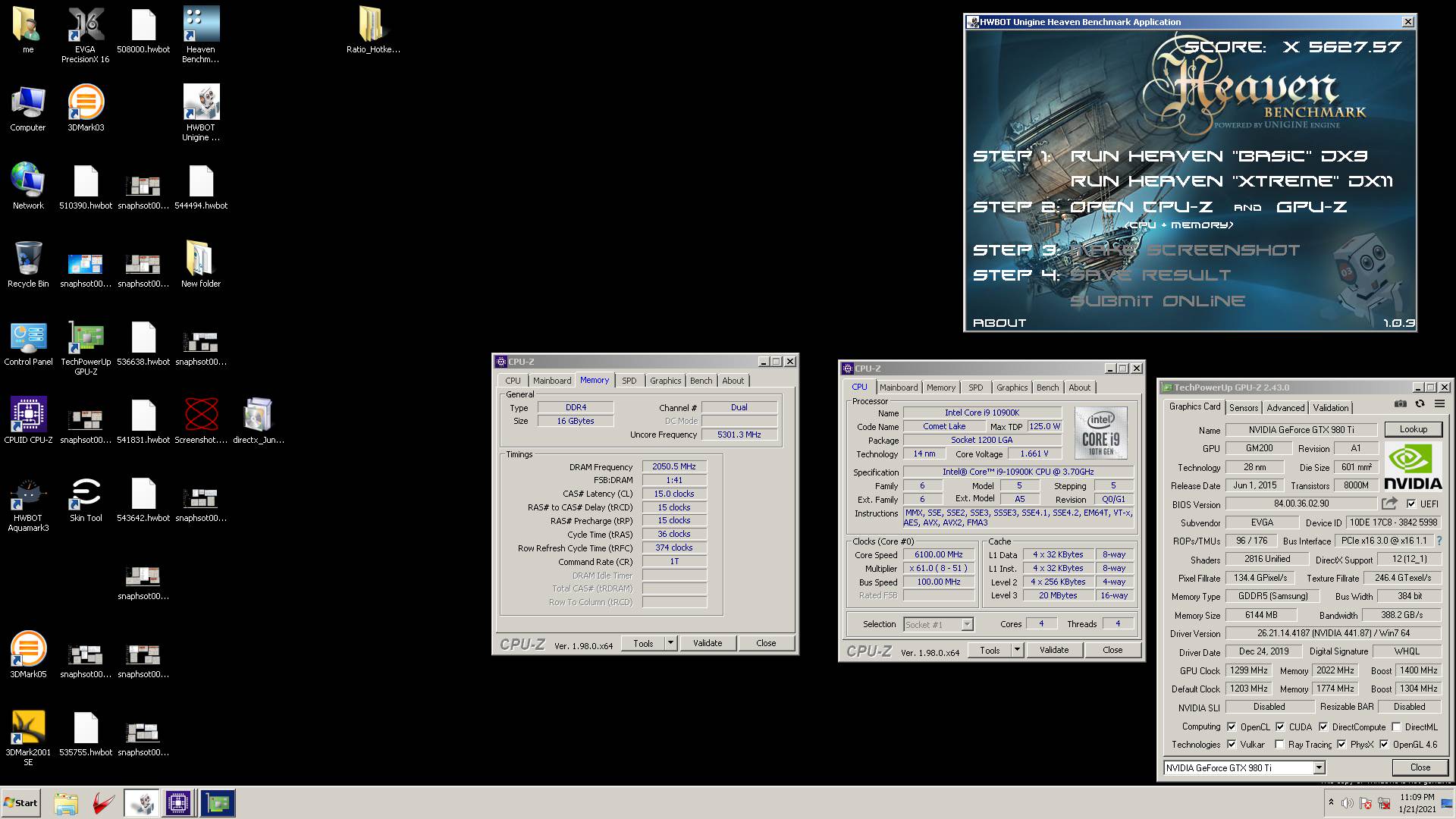The image size is (1456, 819).
Task: Click the DRAM Frequency value field
Action: pos(674,466)
